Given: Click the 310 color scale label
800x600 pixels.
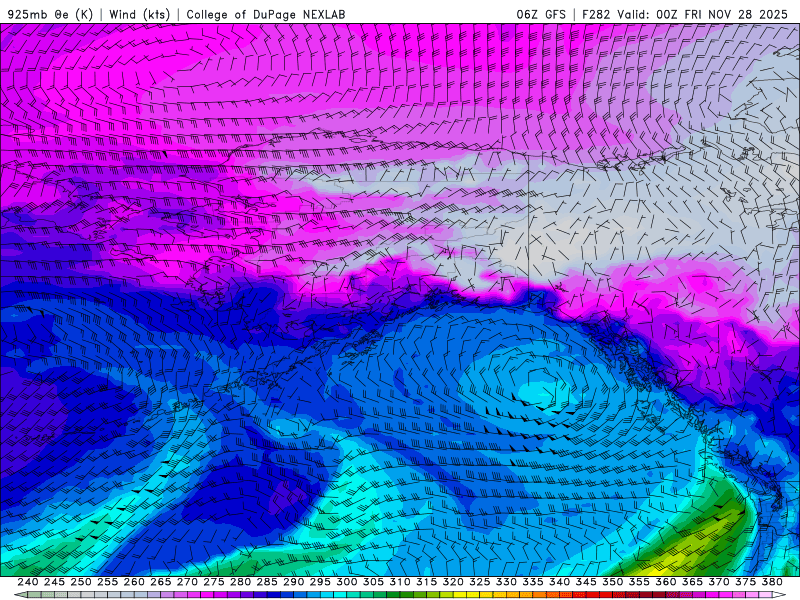Looking at the screenshot, I should point(399,582).
